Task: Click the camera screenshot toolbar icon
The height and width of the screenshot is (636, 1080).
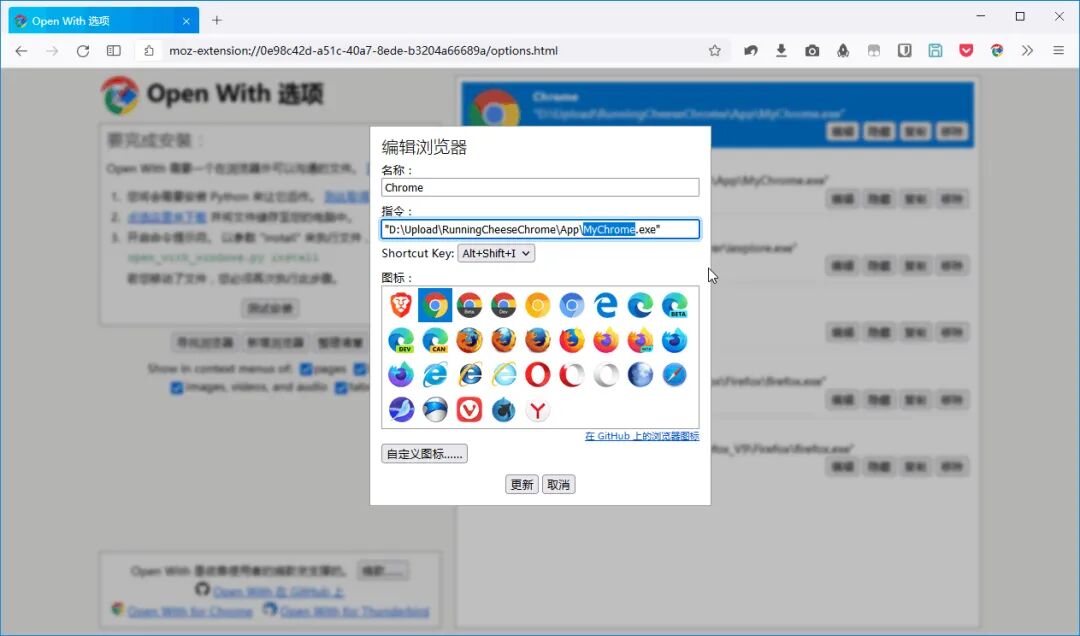Action: pos(812,50)
